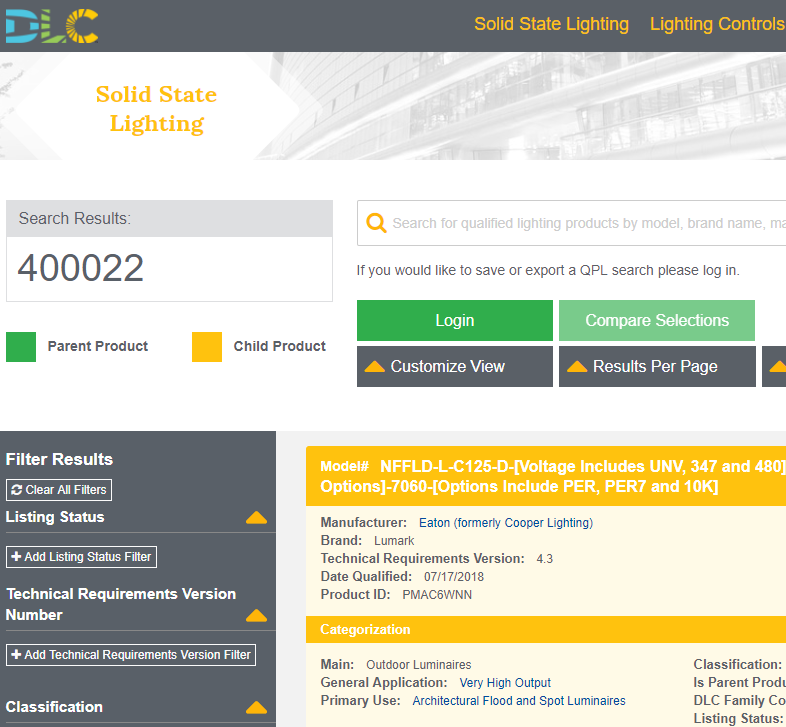The width and height of the screenshot is (786, 727).
Task: Click the Date Qualified 07/17/2018 value
Action: tap(454, 577)
